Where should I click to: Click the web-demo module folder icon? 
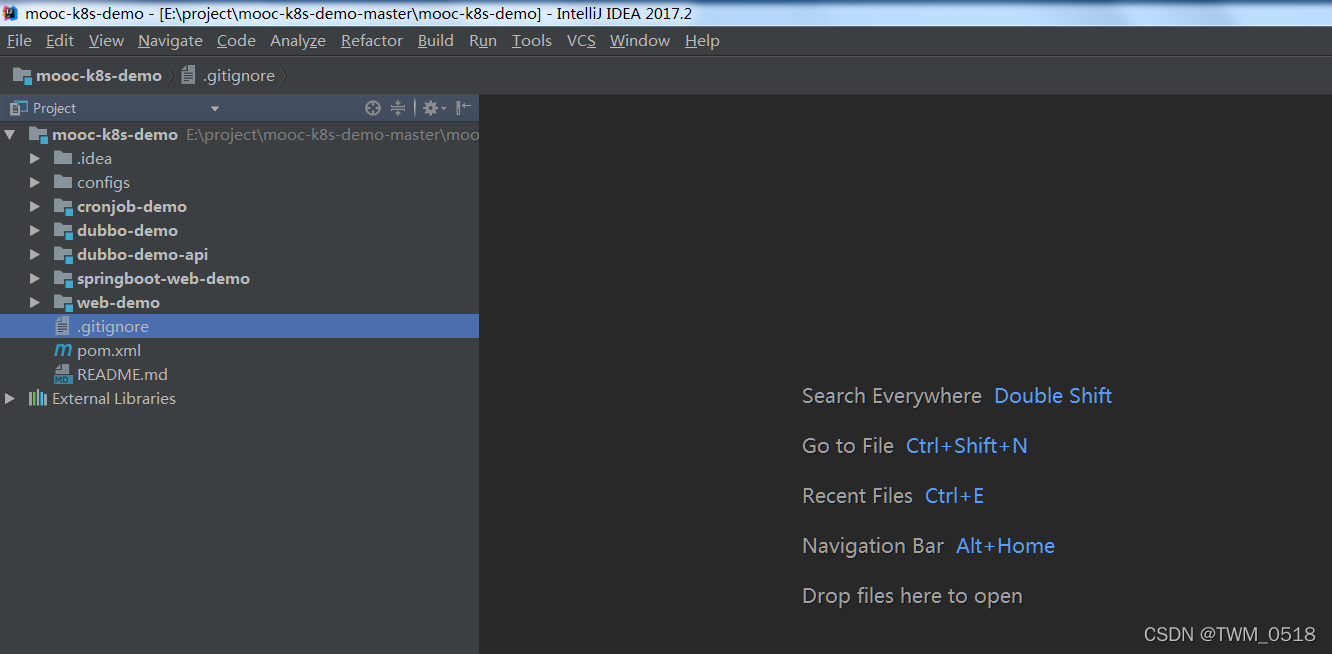coord(63,302)
